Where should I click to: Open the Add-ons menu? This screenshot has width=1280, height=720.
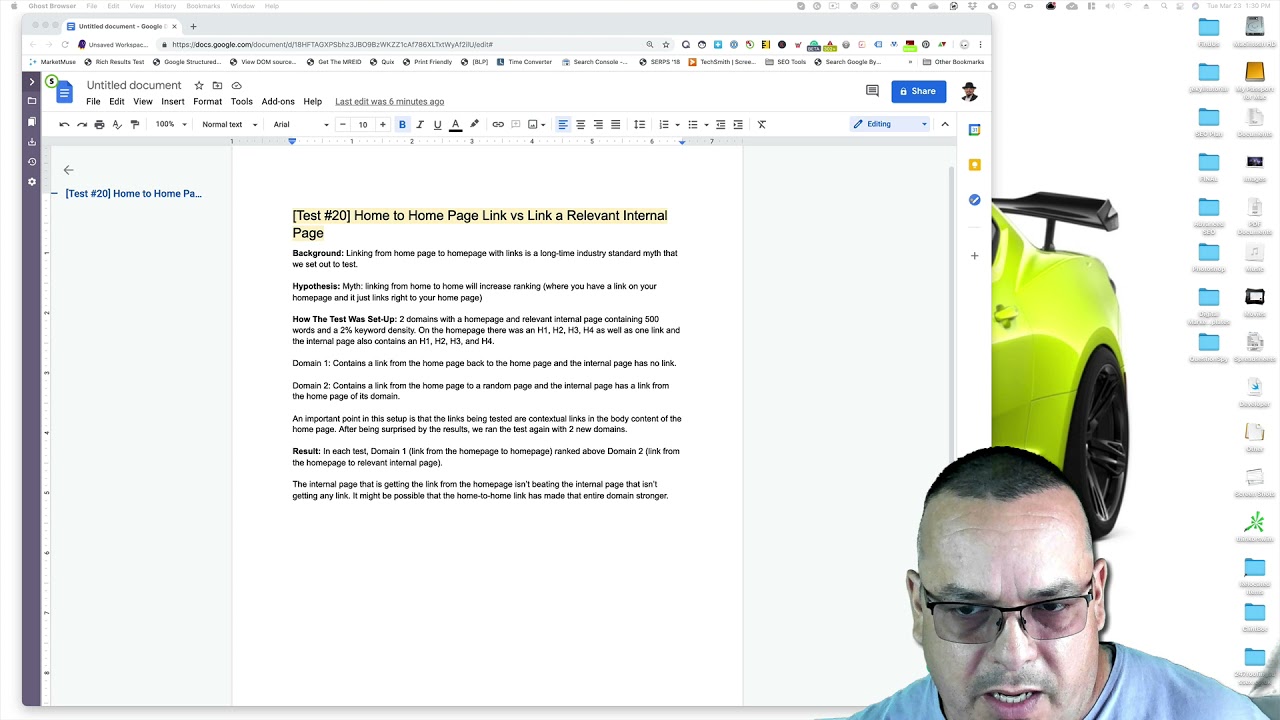278,101
